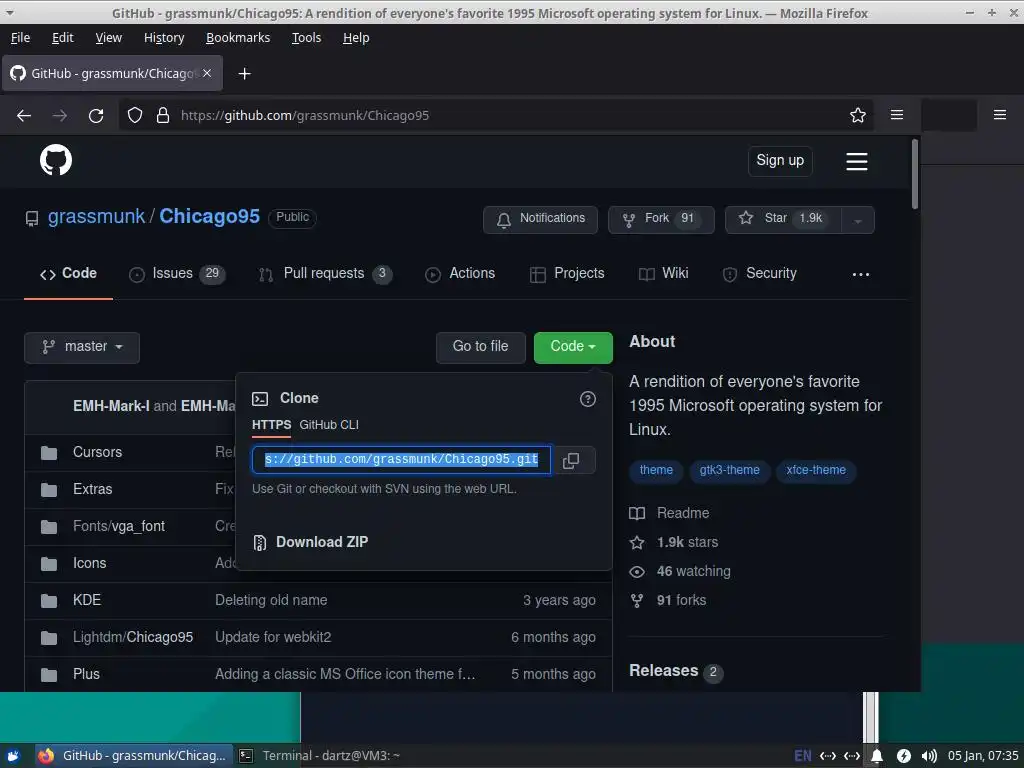Click the shield tracking protection icon
Viewport: 1024px width, 768px height.
point(135,116)
